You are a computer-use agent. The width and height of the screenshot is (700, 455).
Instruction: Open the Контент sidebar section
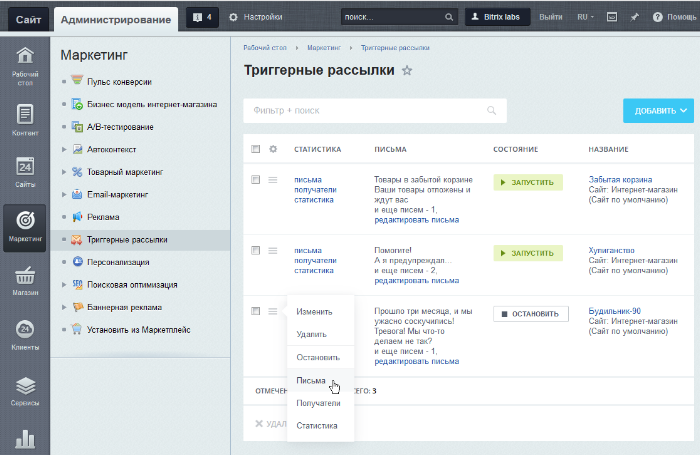point(25,120)
